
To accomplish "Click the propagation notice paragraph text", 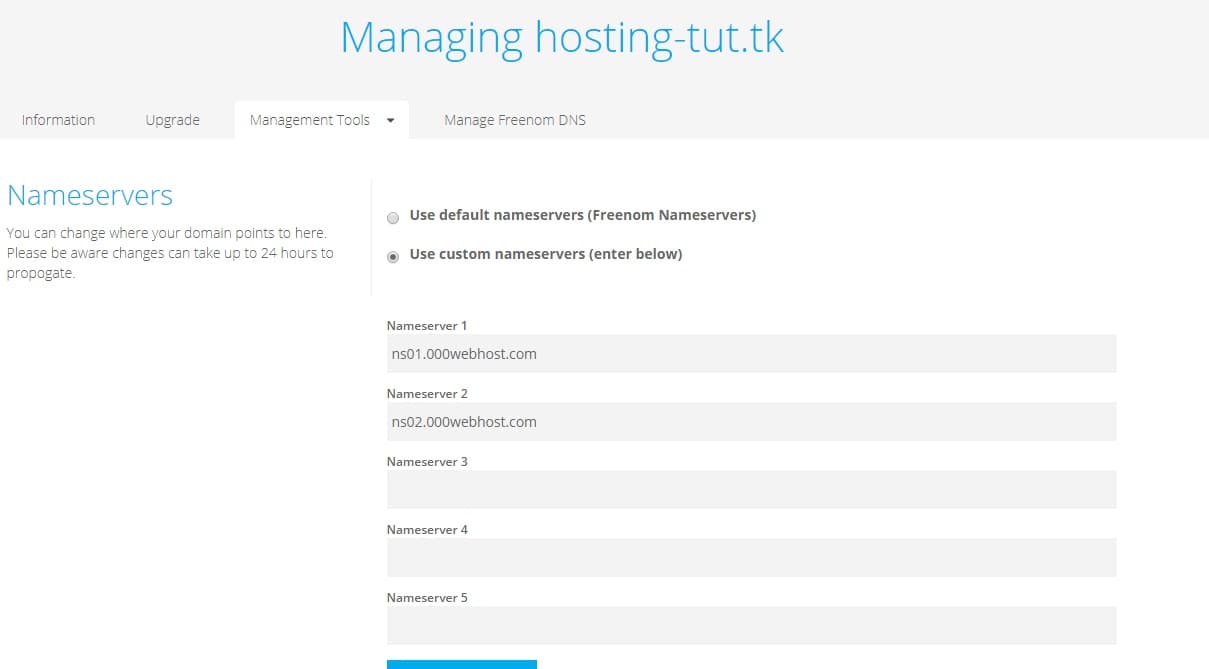I will point(170,253).
